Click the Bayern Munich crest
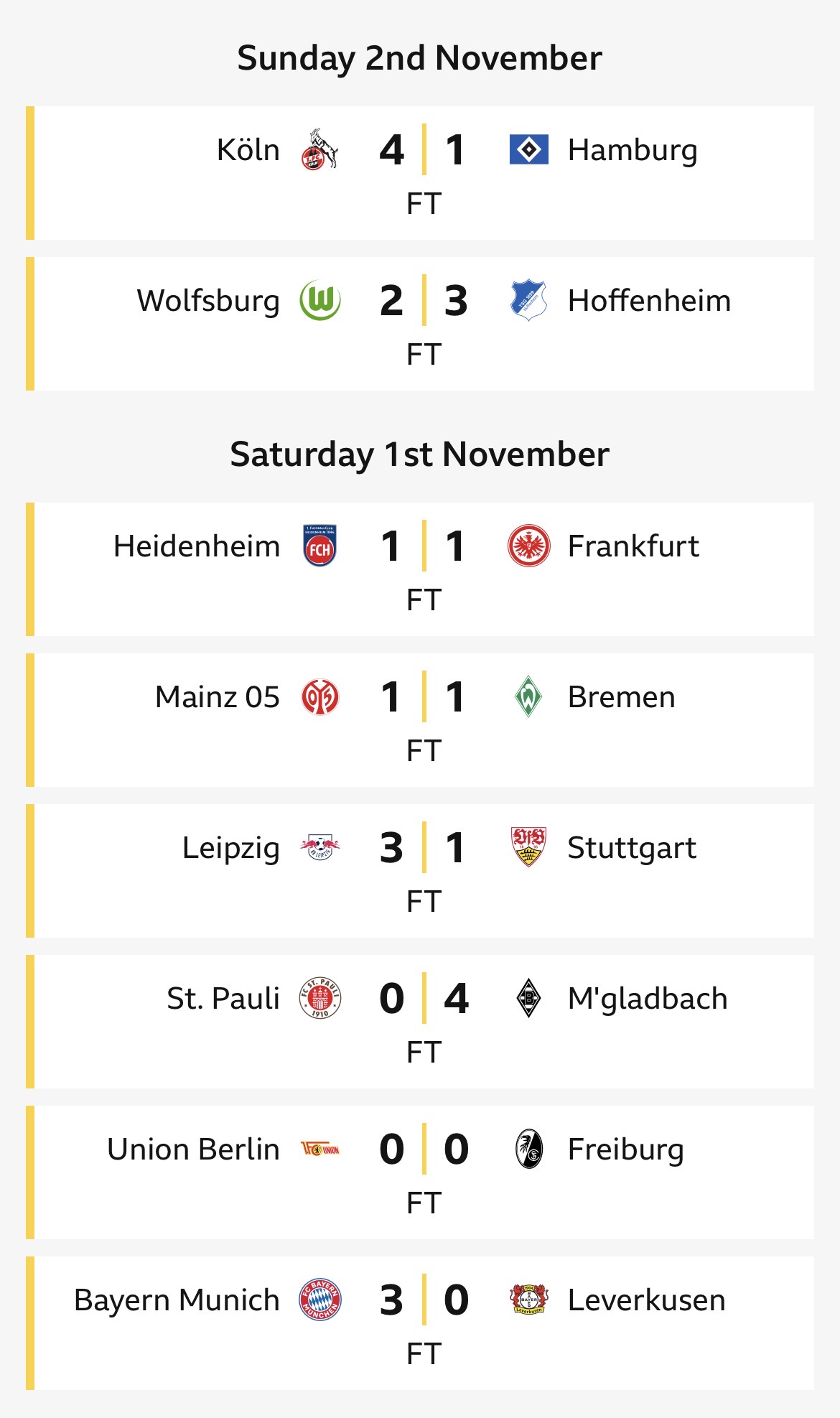The height and width of the screenshot is (1418, 840). (x=319, y=1300)
